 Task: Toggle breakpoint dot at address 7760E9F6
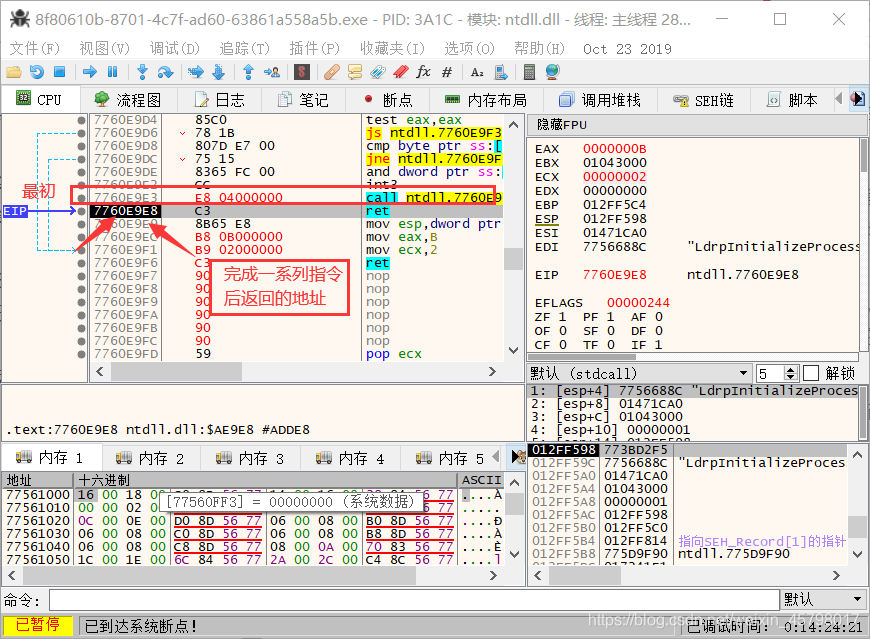tap(82, 263)
